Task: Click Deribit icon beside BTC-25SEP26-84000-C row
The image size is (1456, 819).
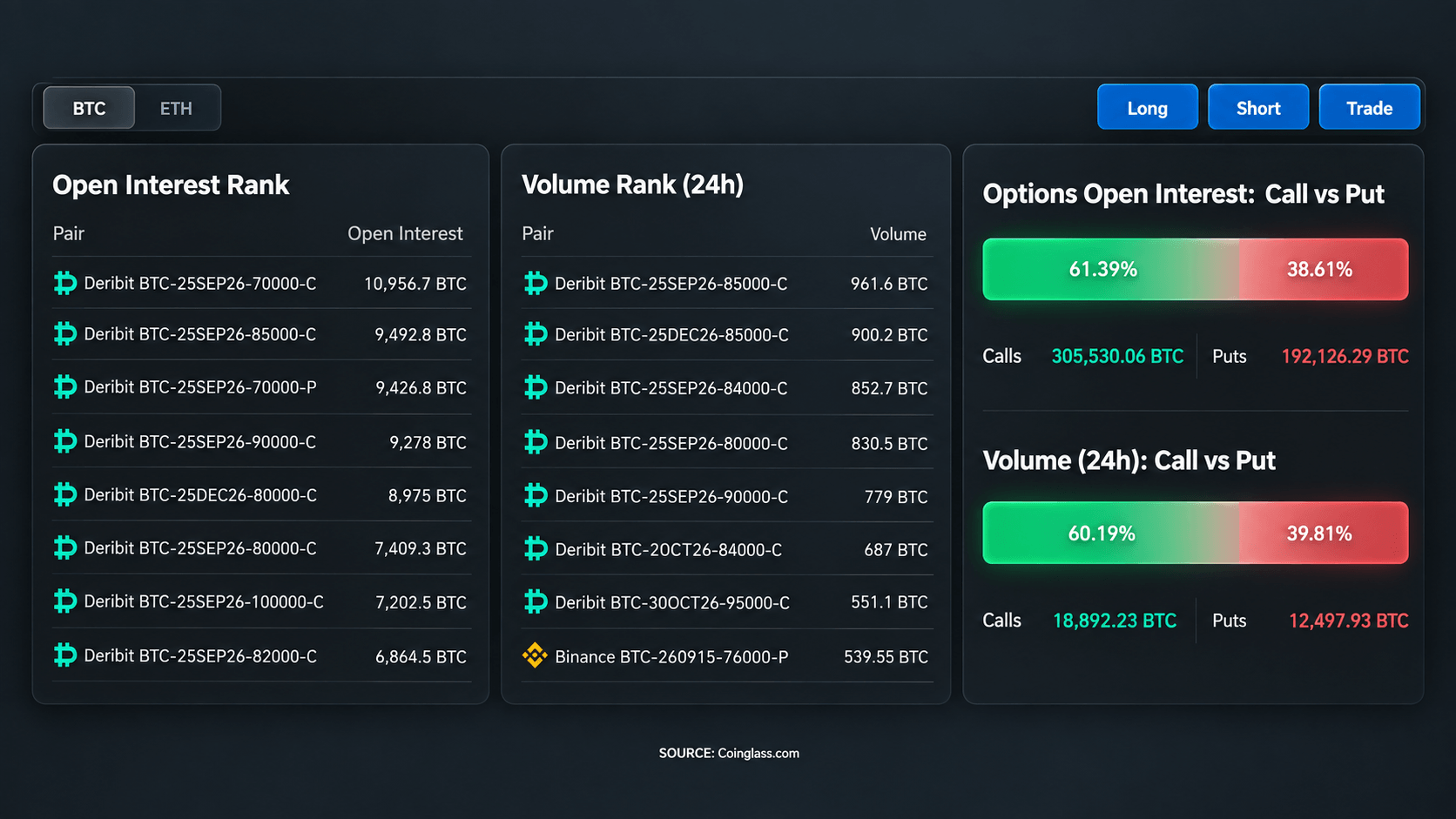Action: 536,387
